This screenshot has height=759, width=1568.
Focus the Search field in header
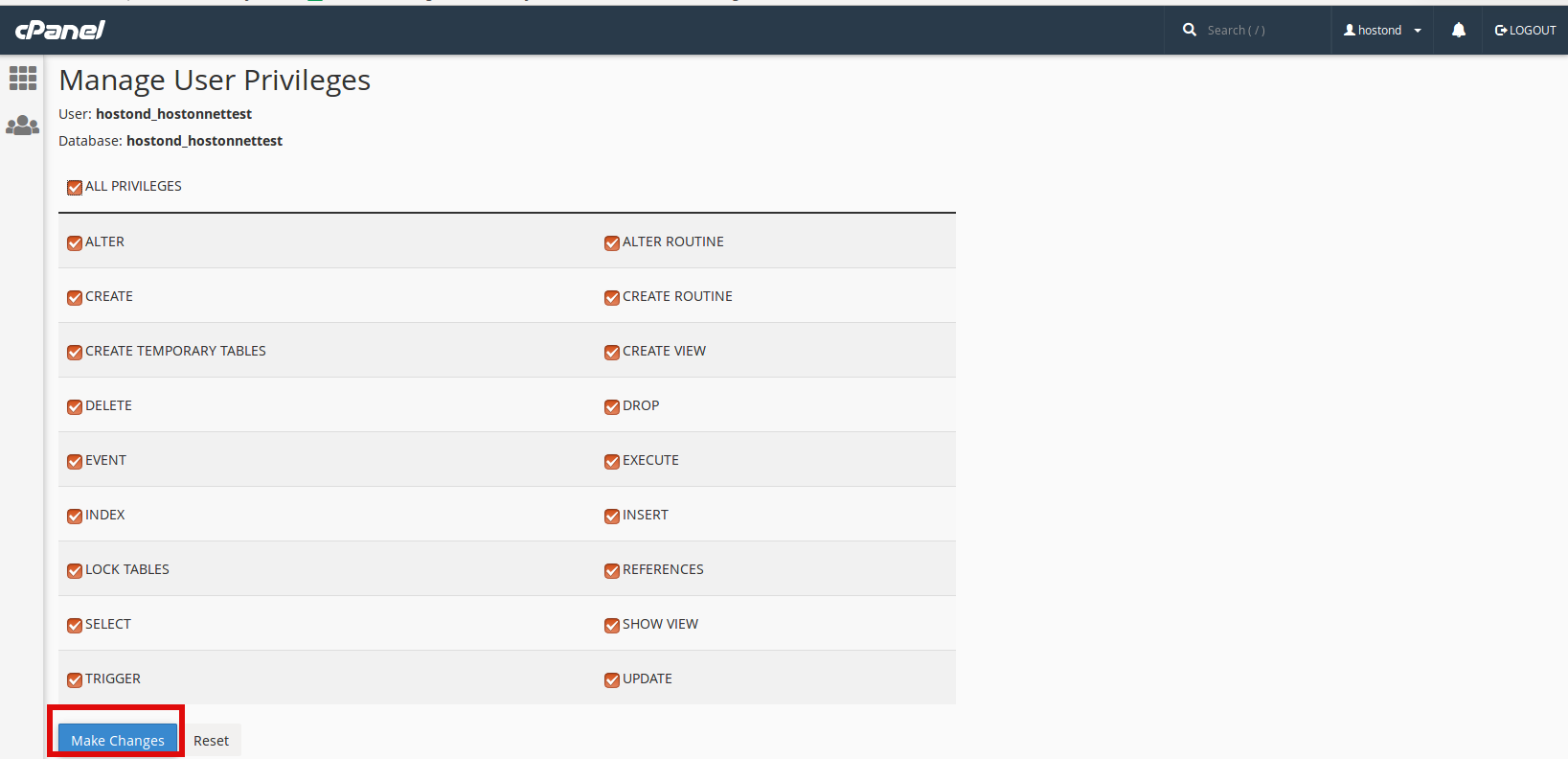point(1262,30)
